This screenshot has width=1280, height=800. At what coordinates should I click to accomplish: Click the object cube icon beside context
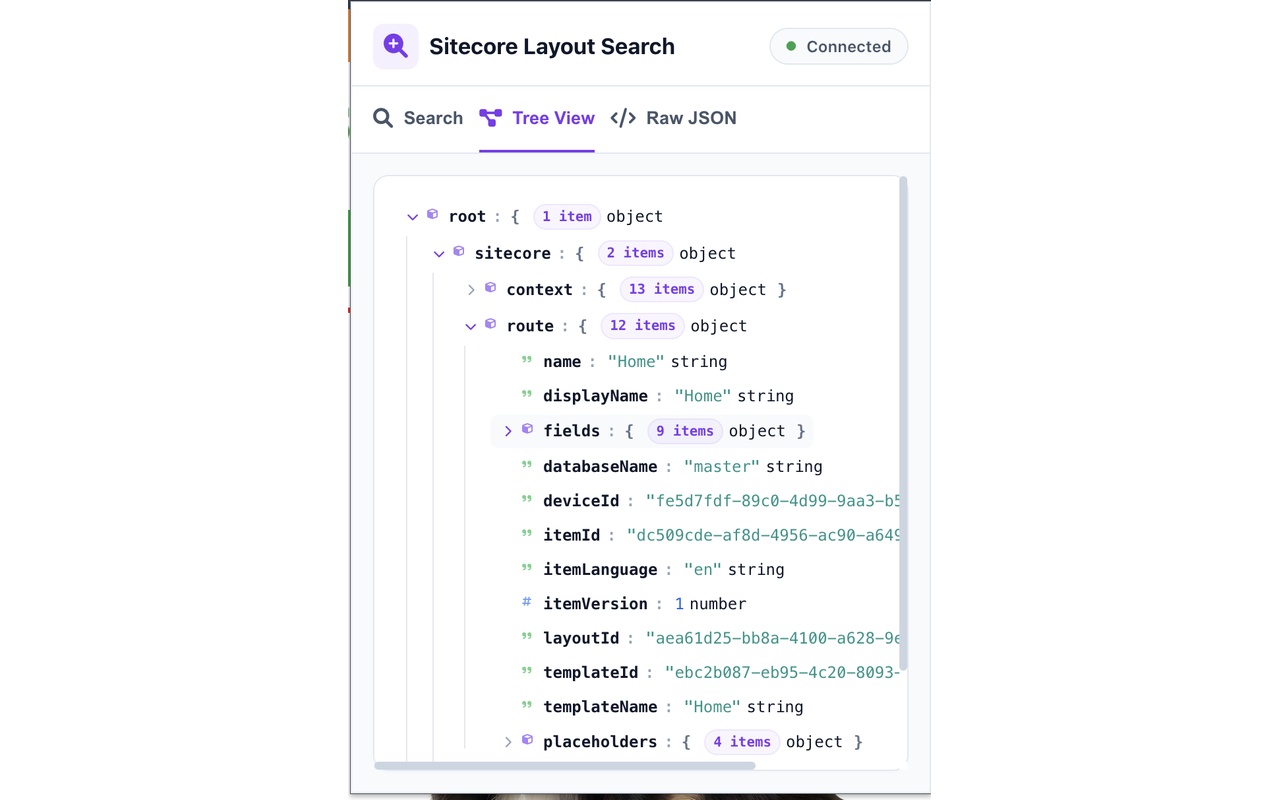(491, 287)
